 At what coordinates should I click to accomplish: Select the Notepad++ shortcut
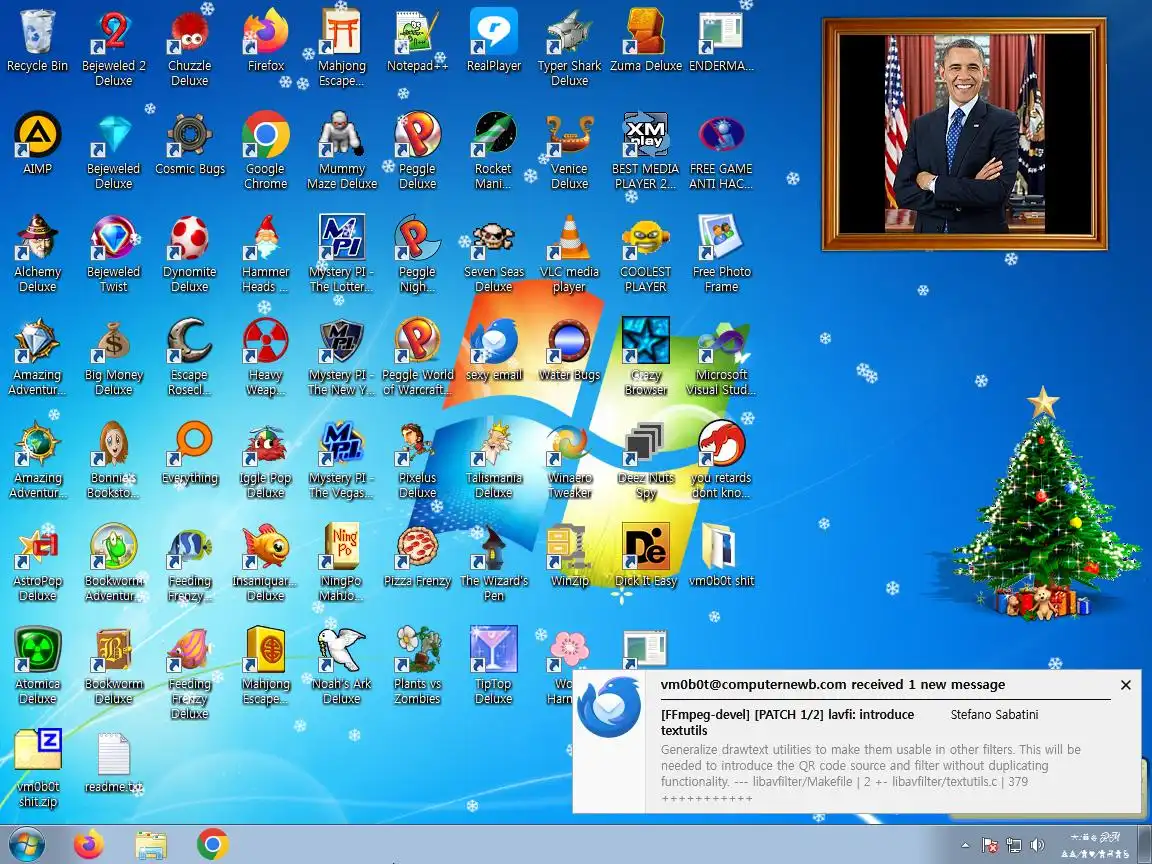pyautogui.click(x=417, y=41)
